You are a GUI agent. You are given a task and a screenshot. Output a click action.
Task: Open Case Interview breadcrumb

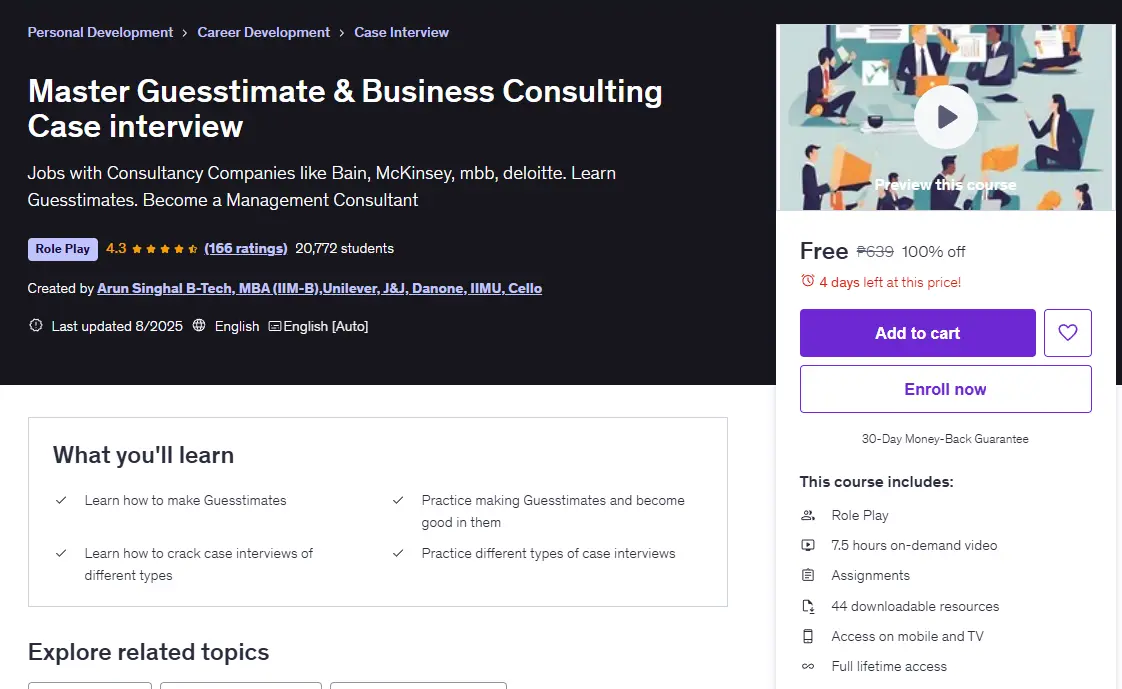(401, 32)
